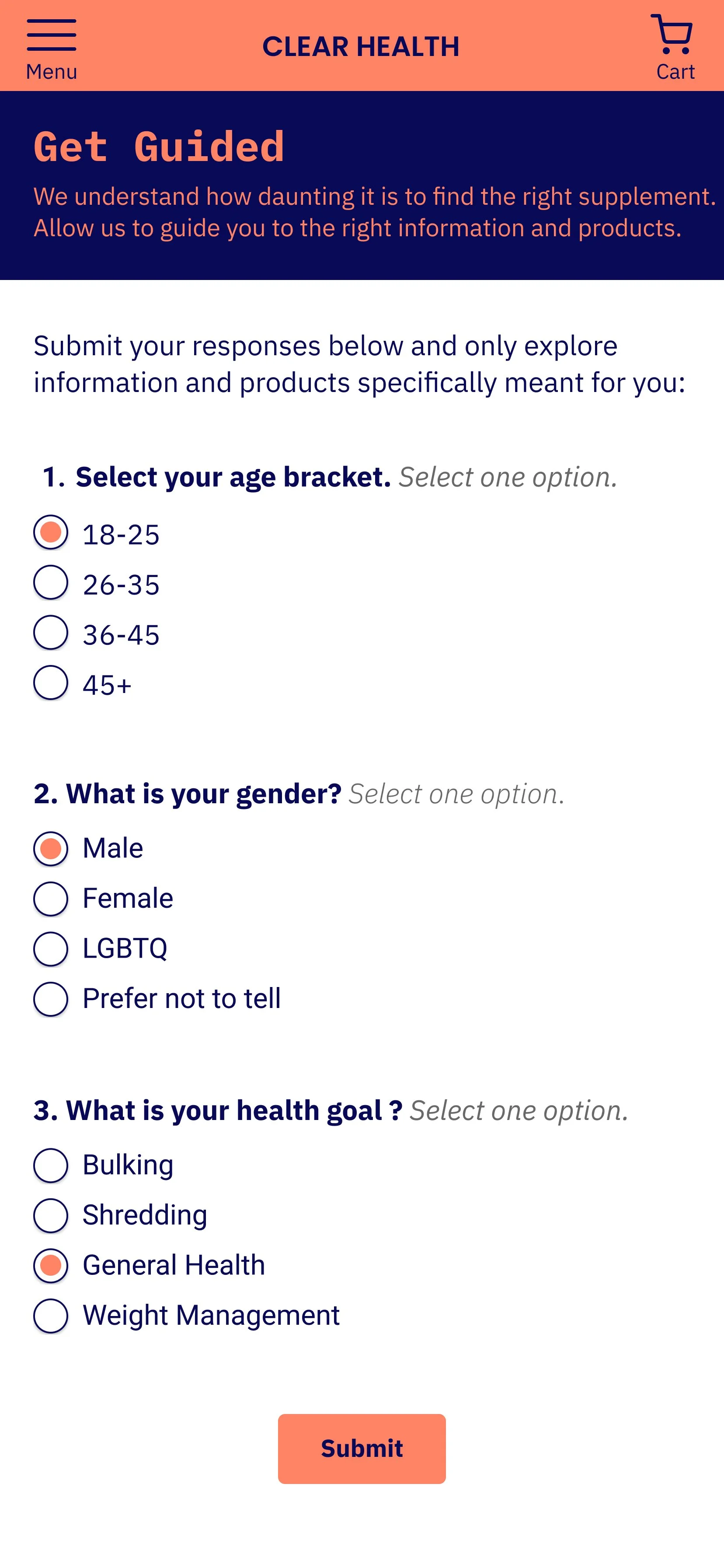The width and height of the screenshot is (724, 1568).
Task: Select the General Health goal
Action: coord(51,1266)
